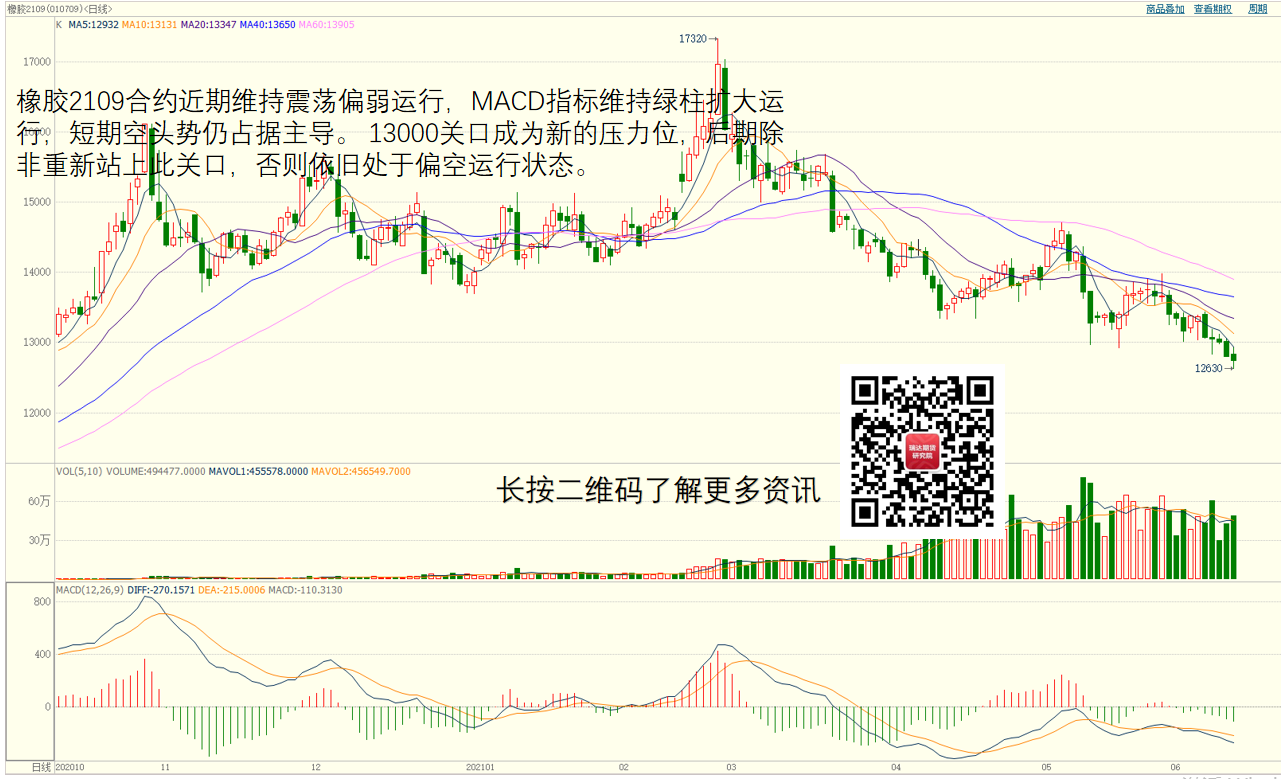Screen dimensions: 1286x779
Task: Click the MA20 moving average label
Action: (208, 23)
